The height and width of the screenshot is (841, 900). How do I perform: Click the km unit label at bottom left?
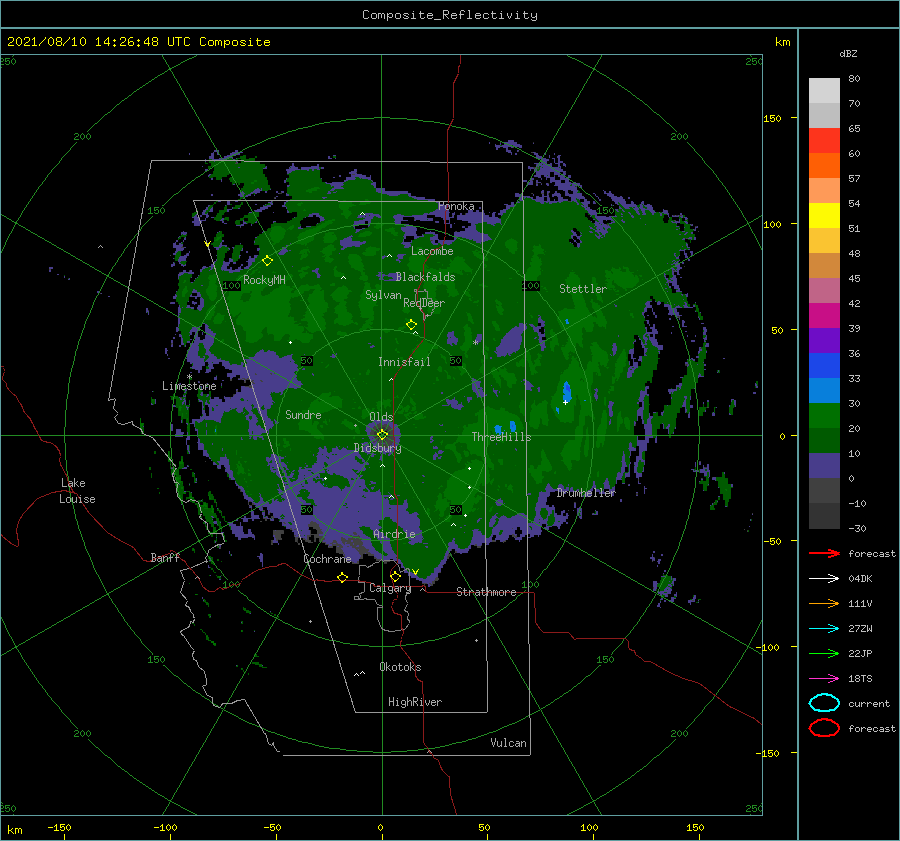[14, 830]
